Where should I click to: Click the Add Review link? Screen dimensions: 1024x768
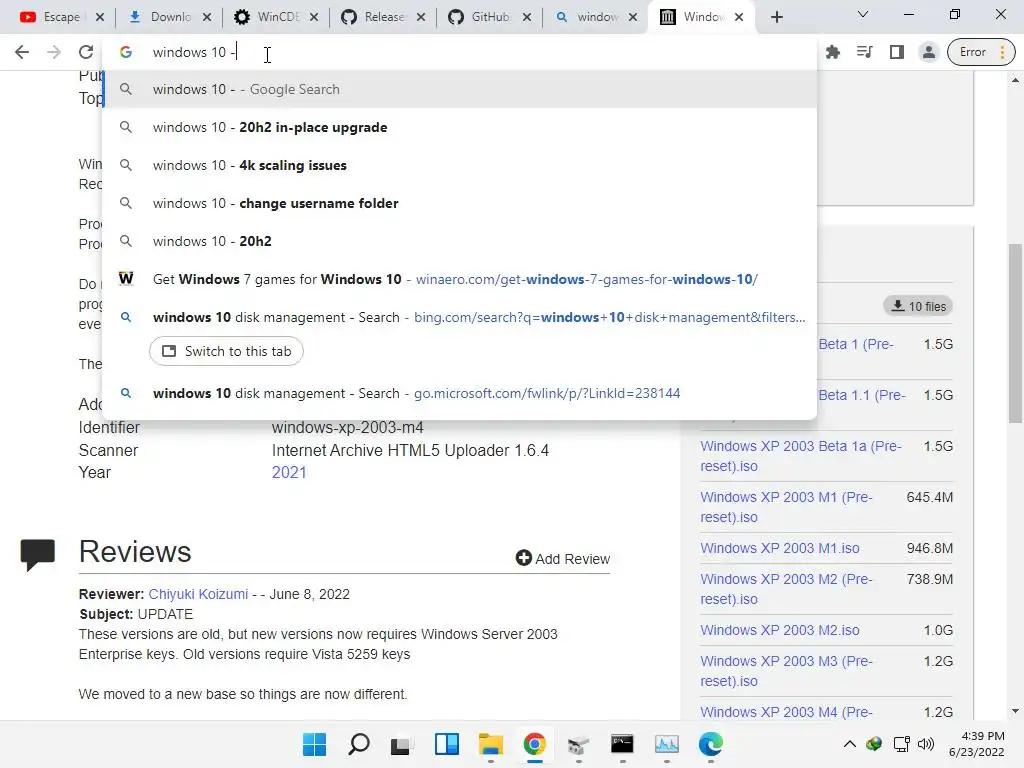point(563,558)
